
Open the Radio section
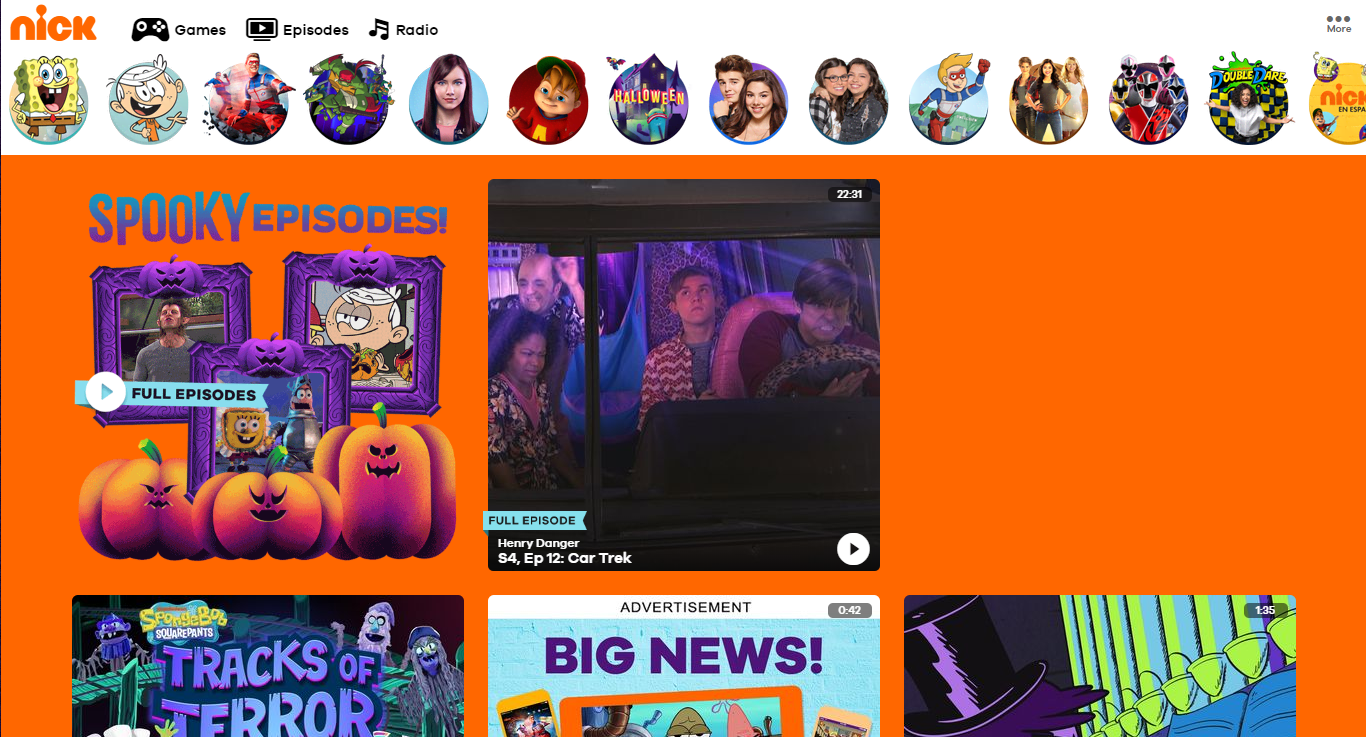(x=403, y=29)
